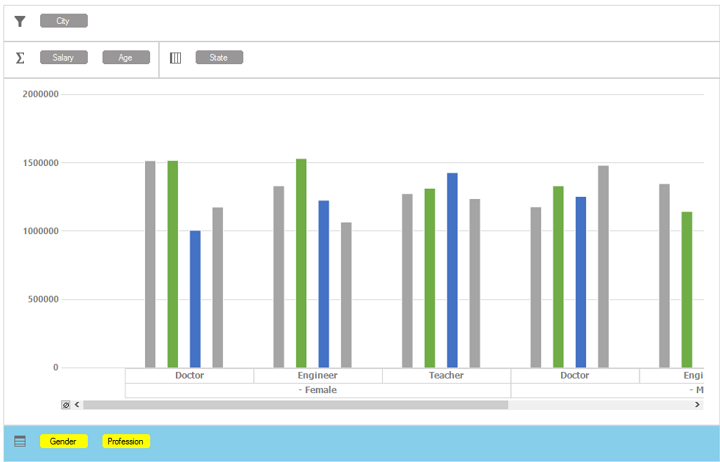This screenshot has width=720, height=462.
Task: Select the City filter field
Action: 64,21
